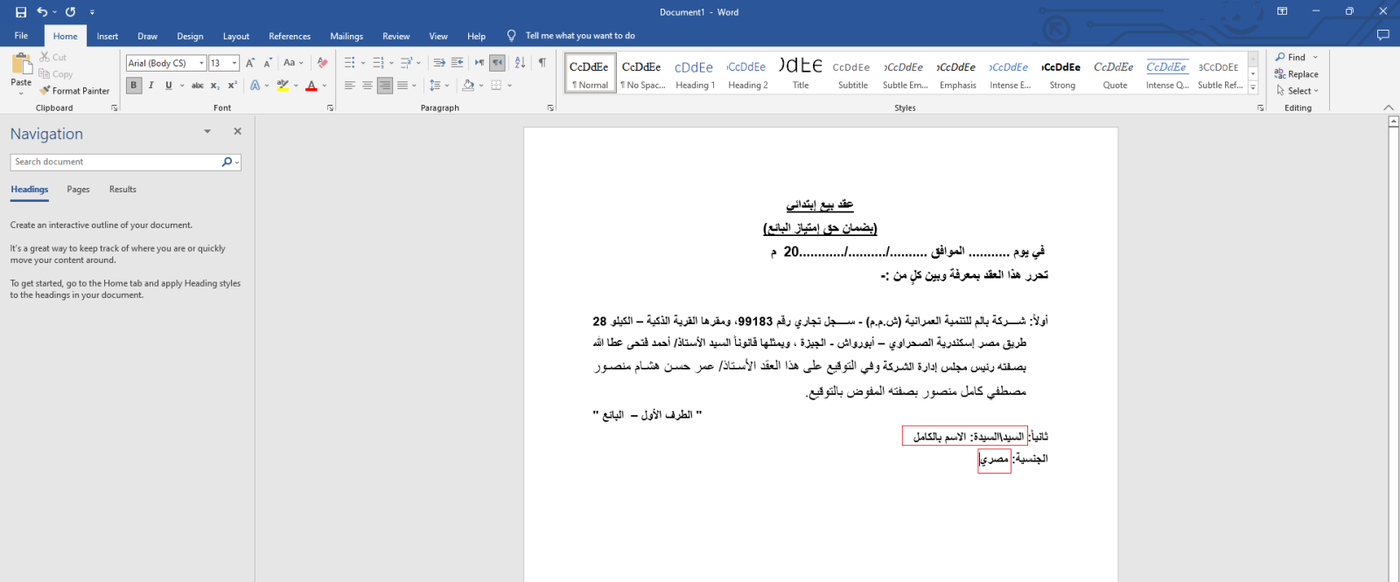This screenshot has height=582, width=1400.
Task: Align text to the left
Action: click(x=351, y=86)
